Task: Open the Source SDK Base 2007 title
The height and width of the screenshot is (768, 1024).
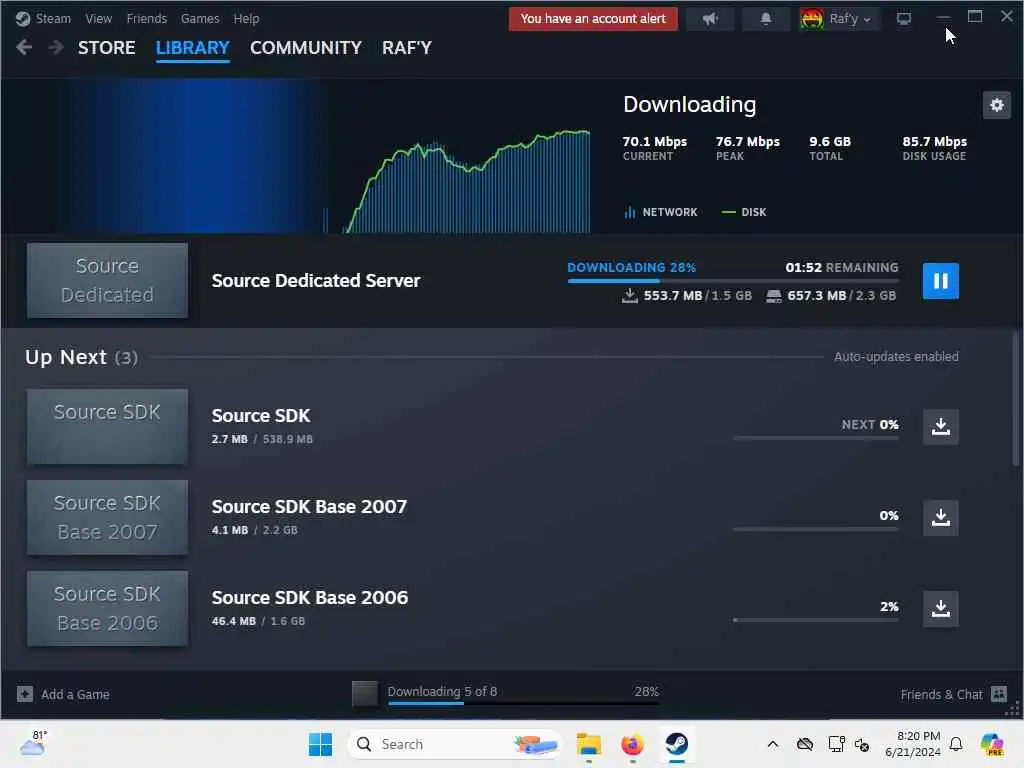Action: 309,507
